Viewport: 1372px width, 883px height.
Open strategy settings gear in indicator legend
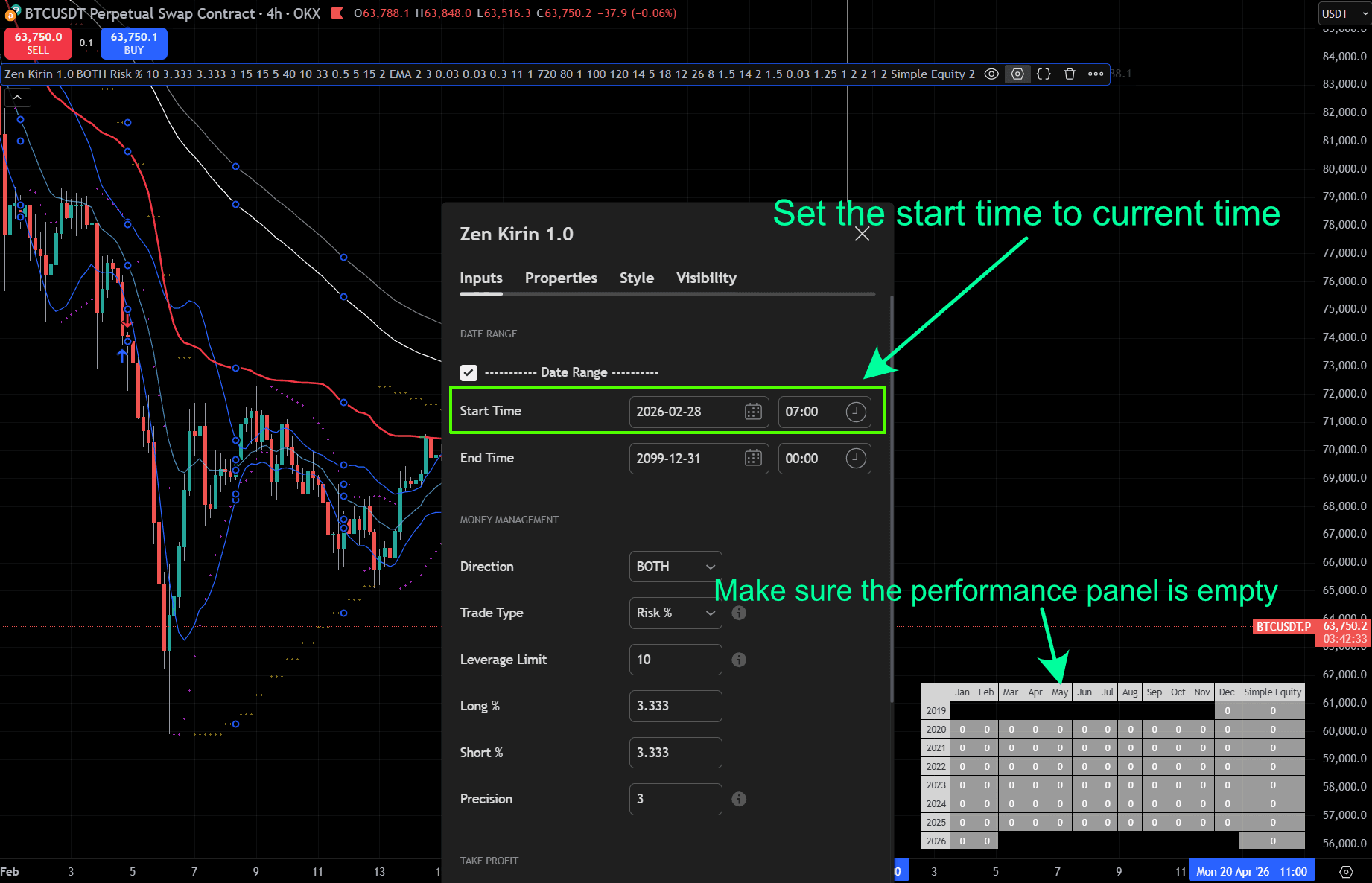[x=1017, y=74]
